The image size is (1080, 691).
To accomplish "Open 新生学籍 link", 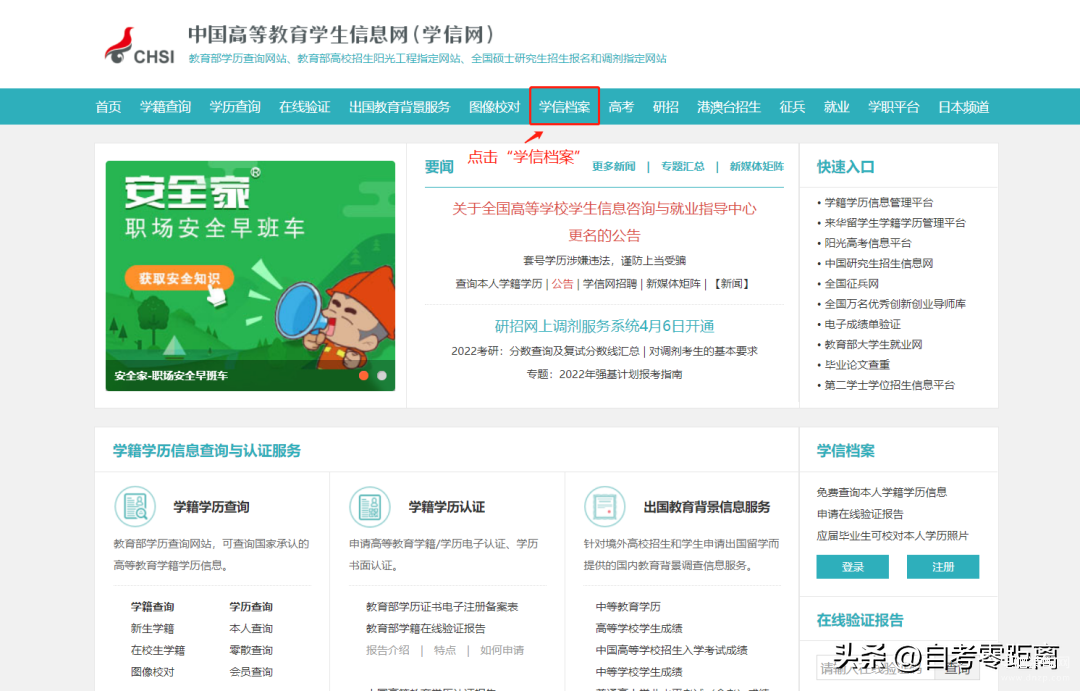I will (x=152, y=628).
